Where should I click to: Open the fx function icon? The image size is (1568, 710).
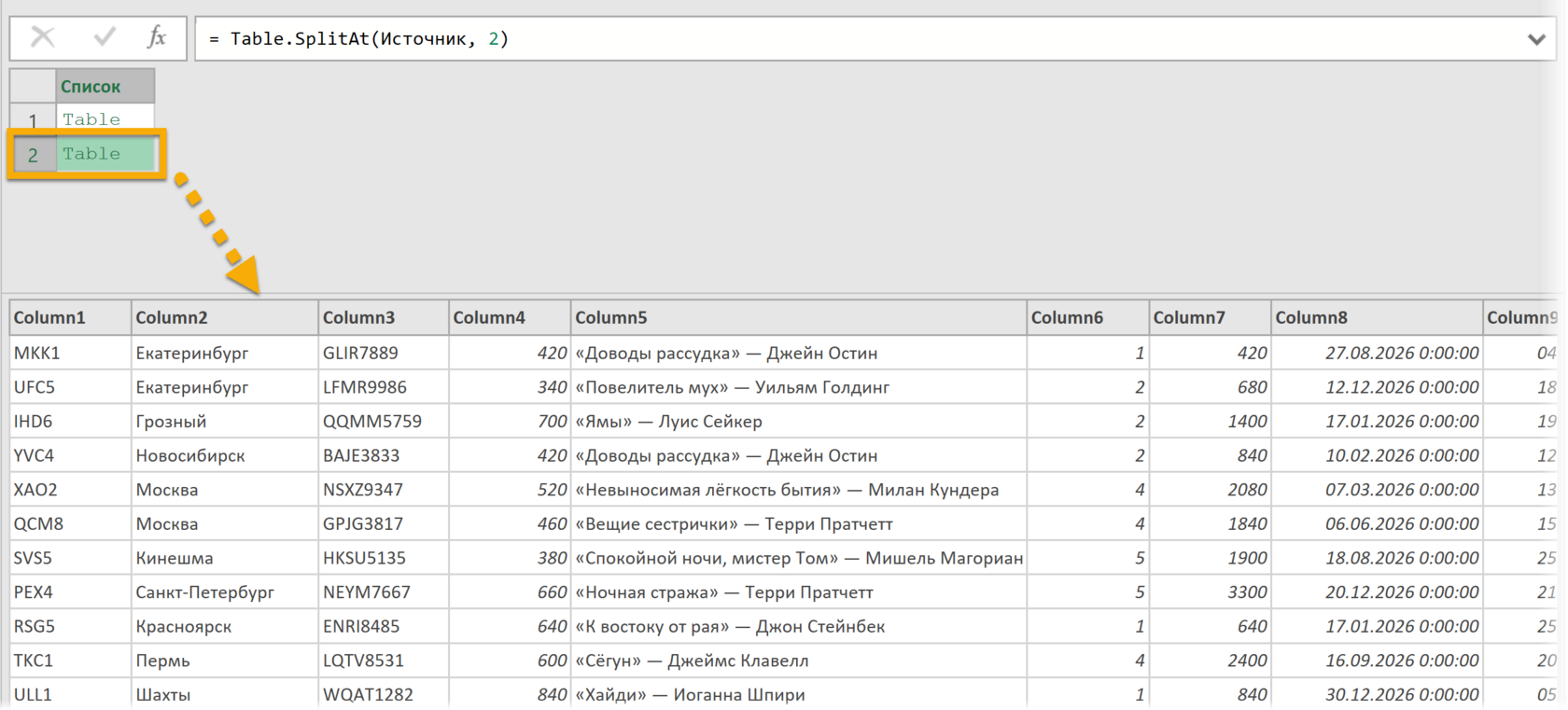click(156, 37)
